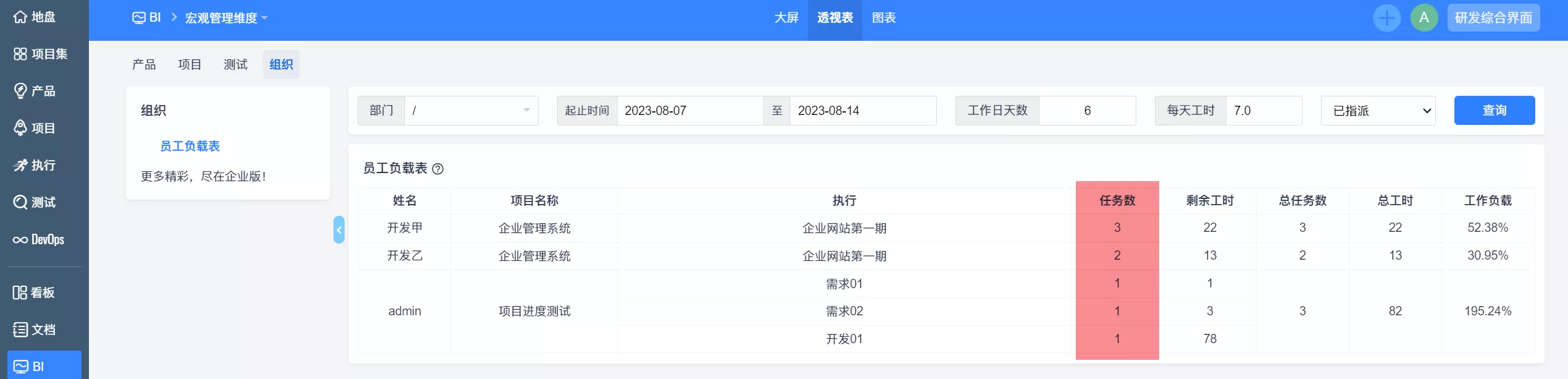
Task: Collapse the side panel with the arrow handle
Action: point(338,230)
